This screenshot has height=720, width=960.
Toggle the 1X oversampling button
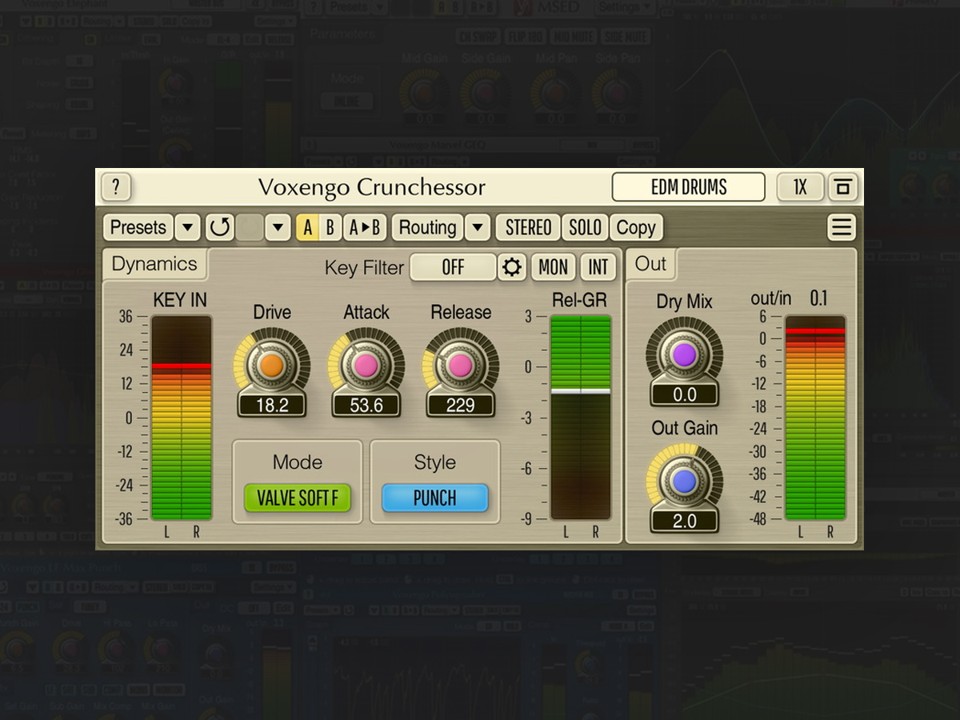(x=800, y=187)
